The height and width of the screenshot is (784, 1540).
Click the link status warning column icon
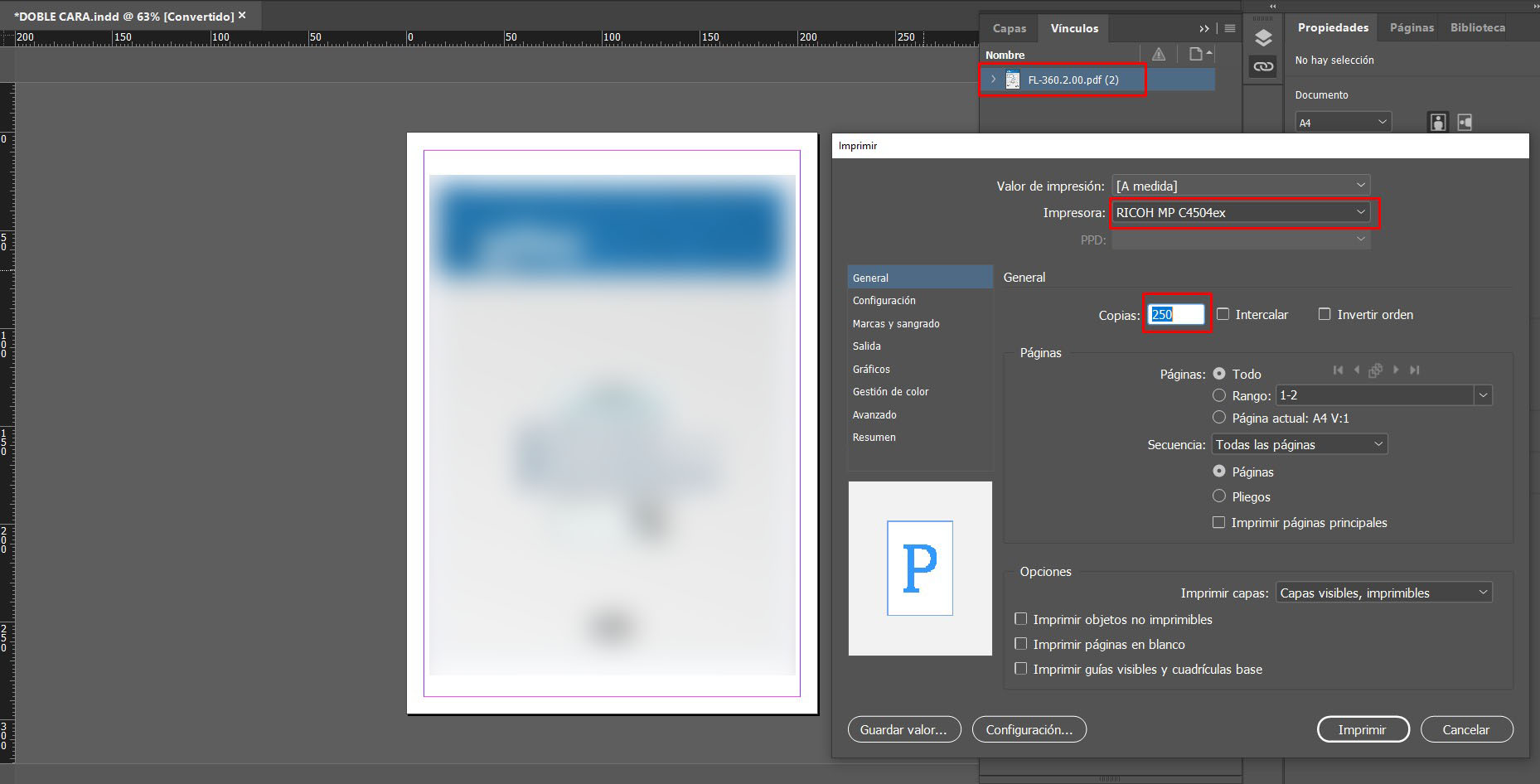point(1159,55)
